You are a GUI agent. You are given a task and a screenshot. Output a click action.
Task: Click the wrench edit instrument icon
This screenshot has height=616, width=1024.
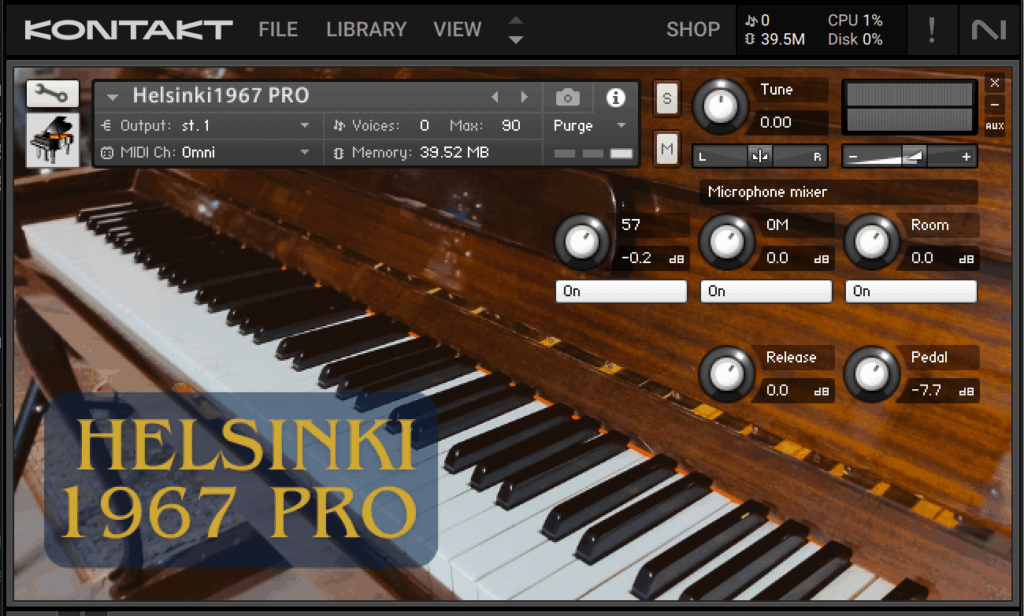(x=52, y=94)
